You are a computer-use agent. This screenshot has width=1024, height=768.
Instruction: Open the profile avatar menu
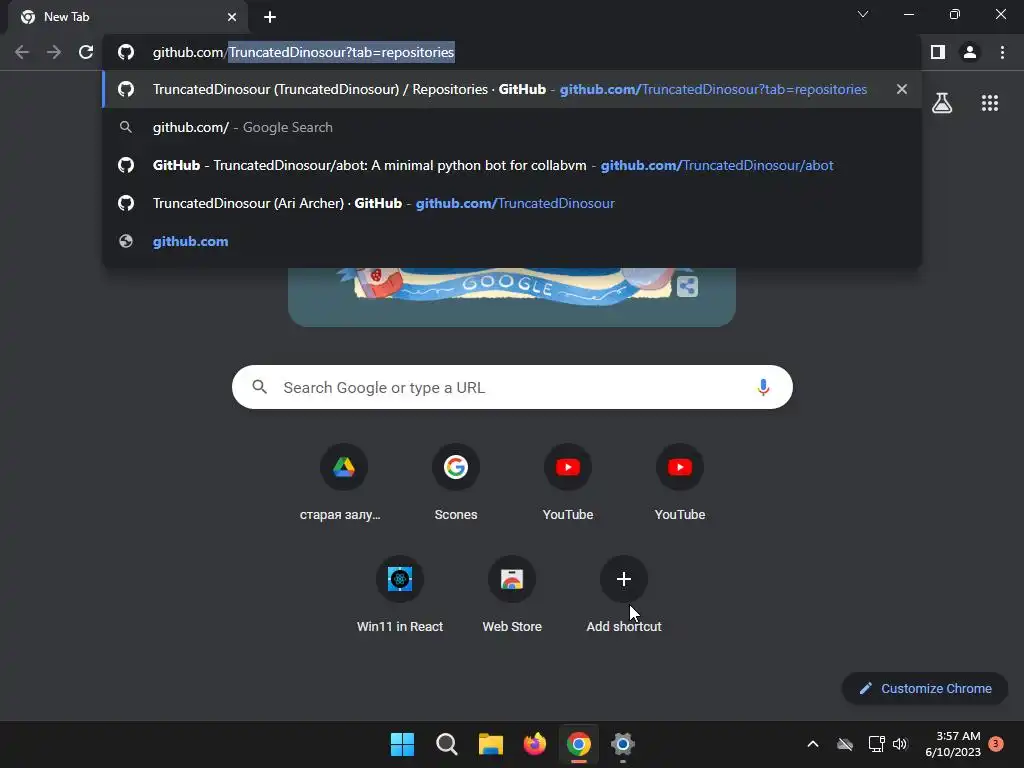click(x=970, y=52)
